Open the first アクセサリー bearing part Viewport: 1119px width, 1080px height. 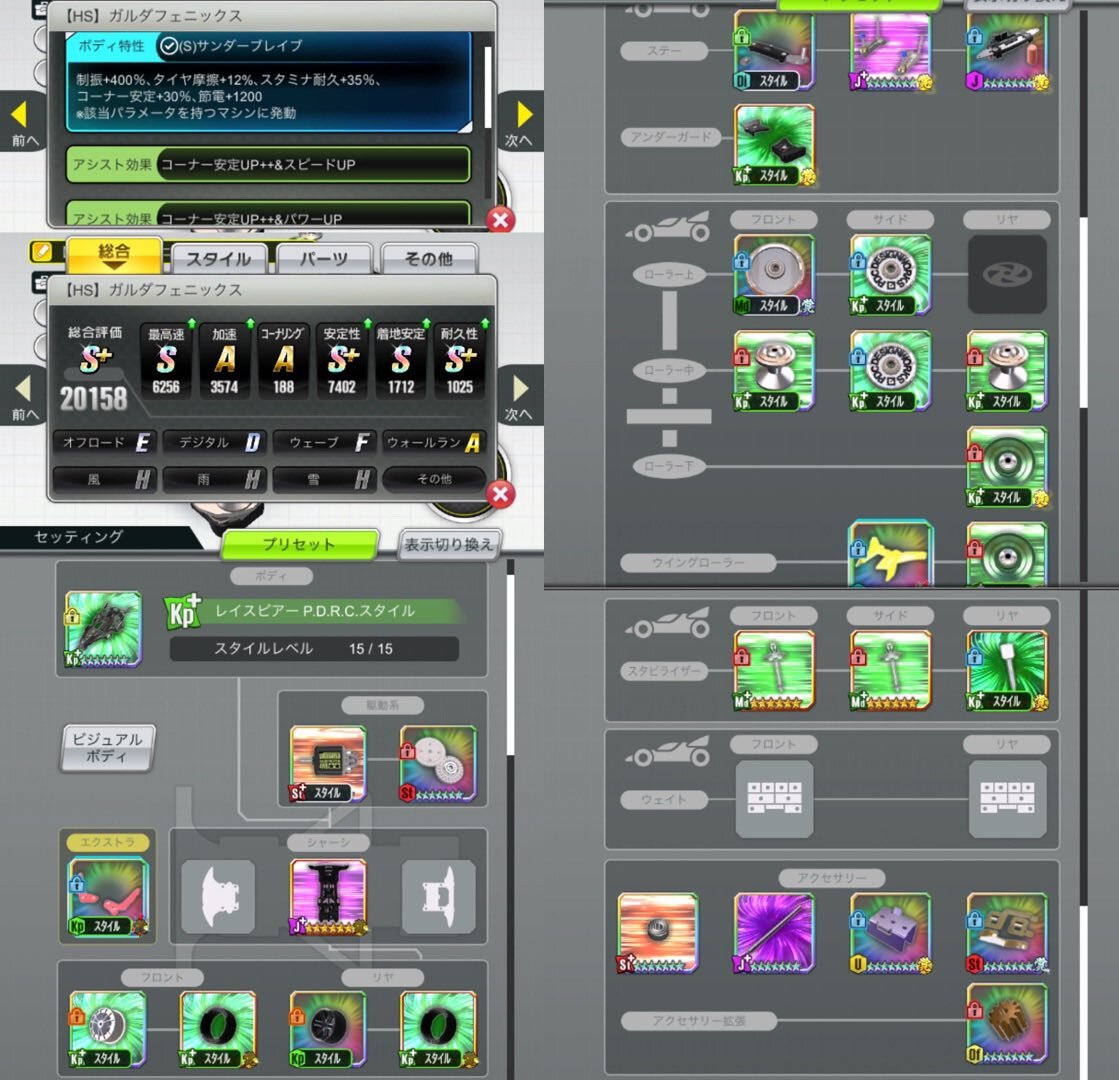[x=658, y=932]
